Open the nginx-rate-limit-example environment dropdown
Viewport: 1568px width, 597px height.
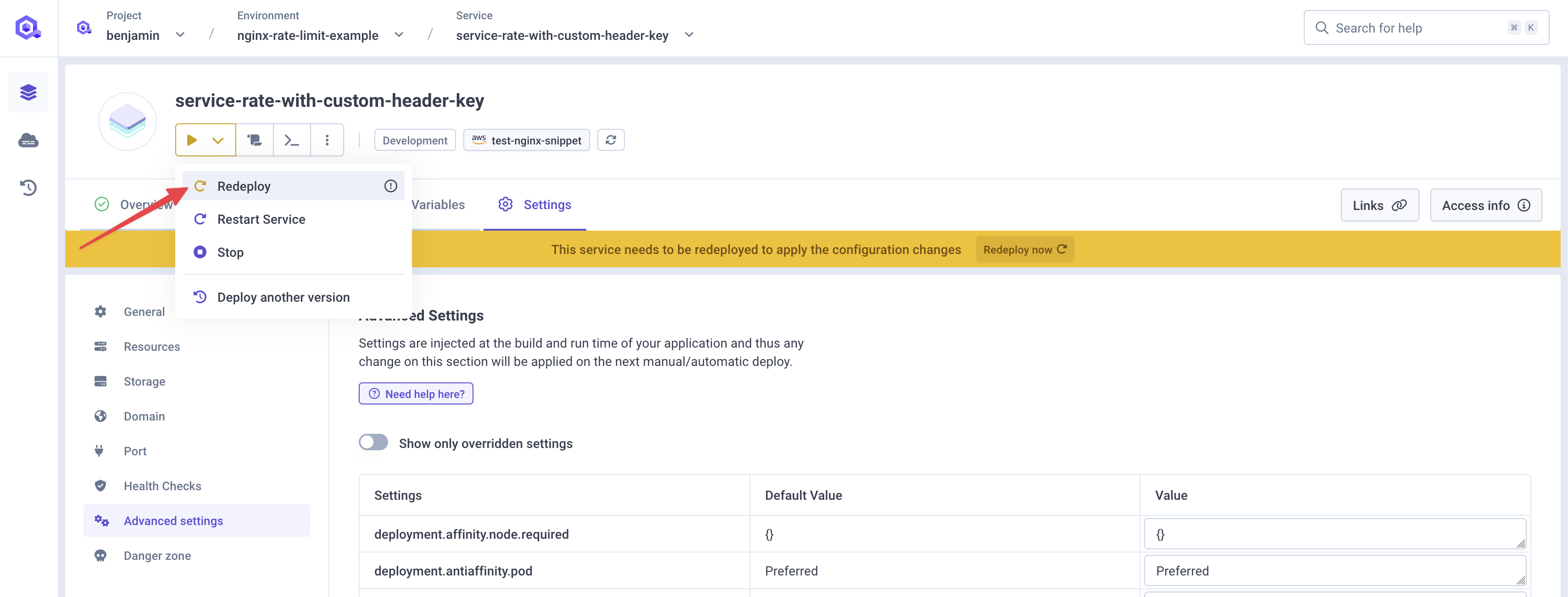coord(399,35)
